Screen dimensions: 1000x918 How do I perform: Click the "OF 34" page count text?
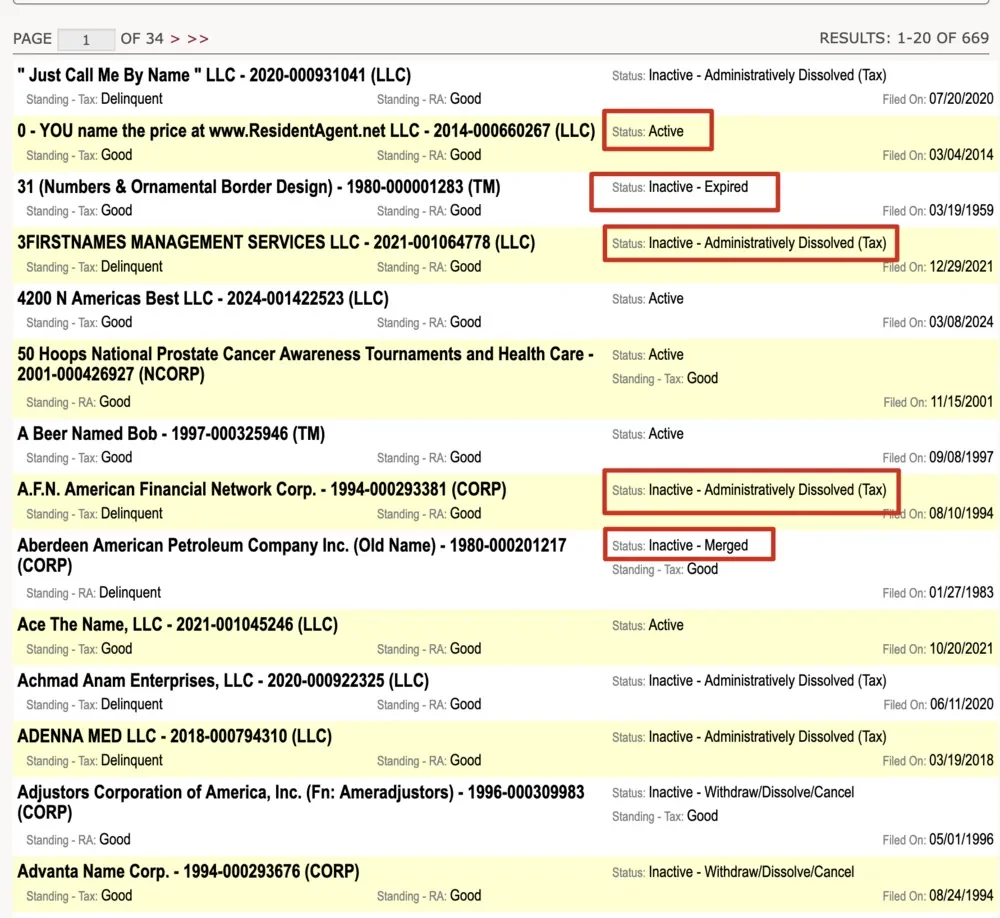tap(142, 39)
